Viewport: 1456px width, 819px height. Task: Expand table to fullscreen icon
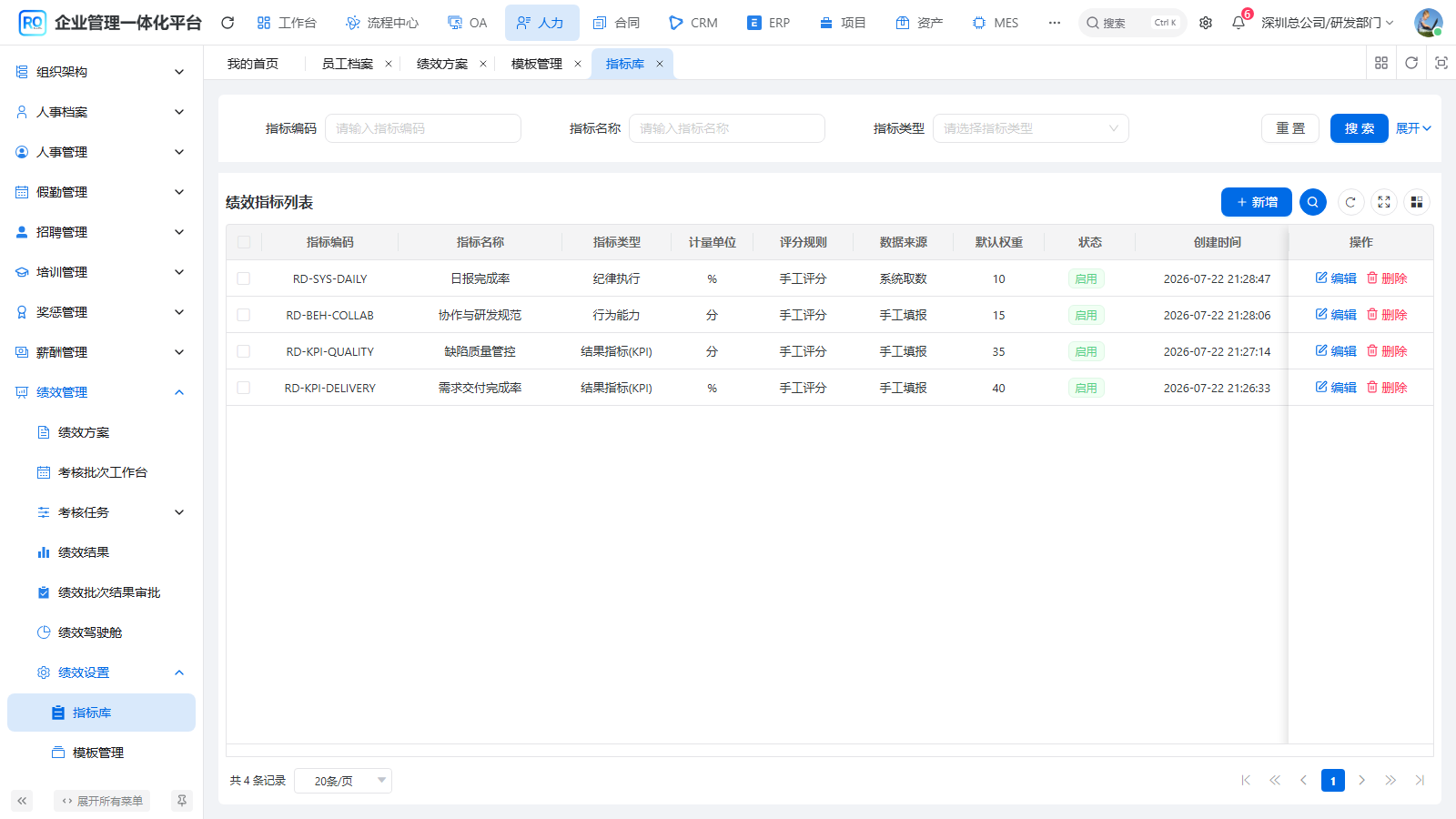(x=1384, y=202)
